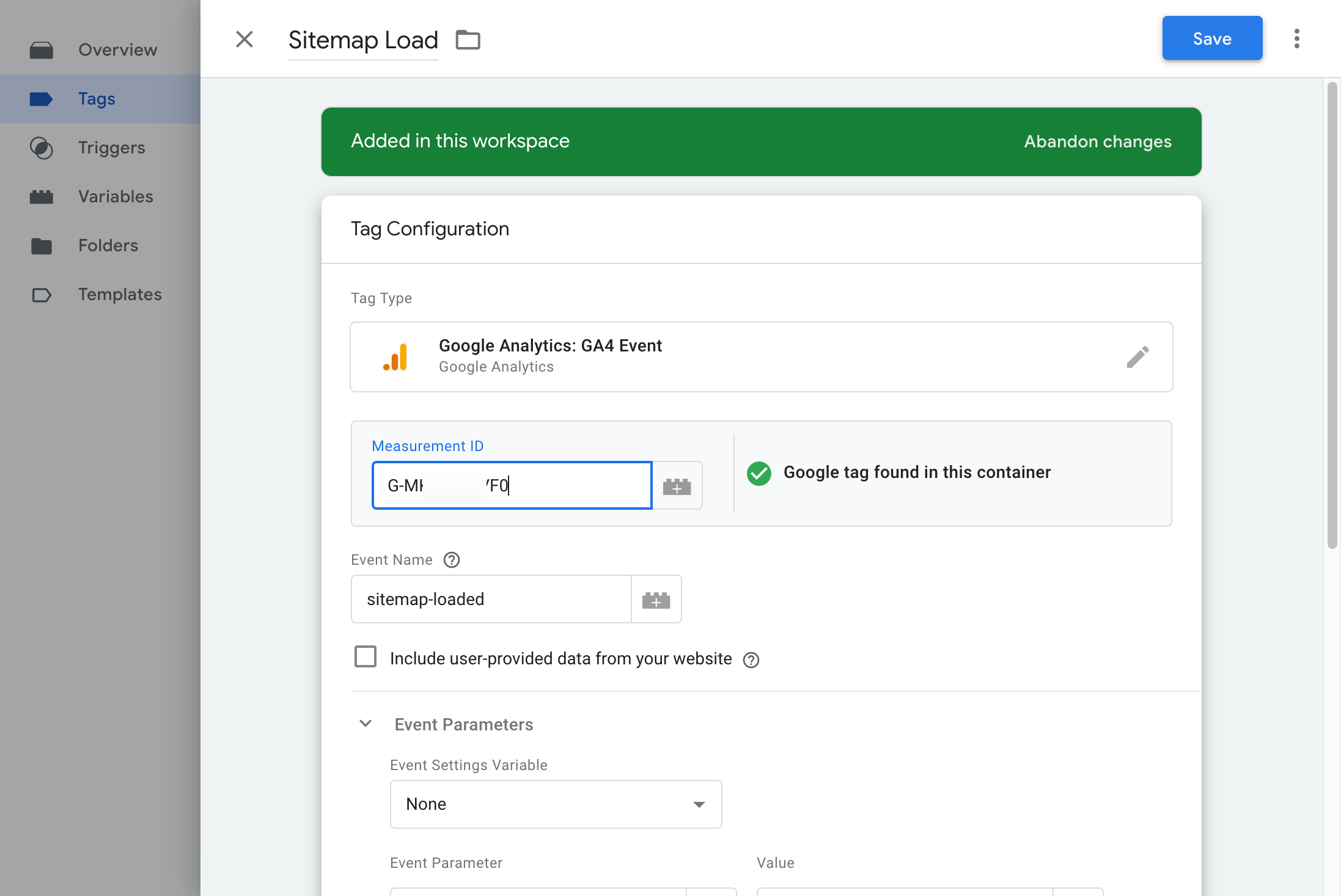
Task: Edit tag type using pencil icon
Action: pos(1138,357)
